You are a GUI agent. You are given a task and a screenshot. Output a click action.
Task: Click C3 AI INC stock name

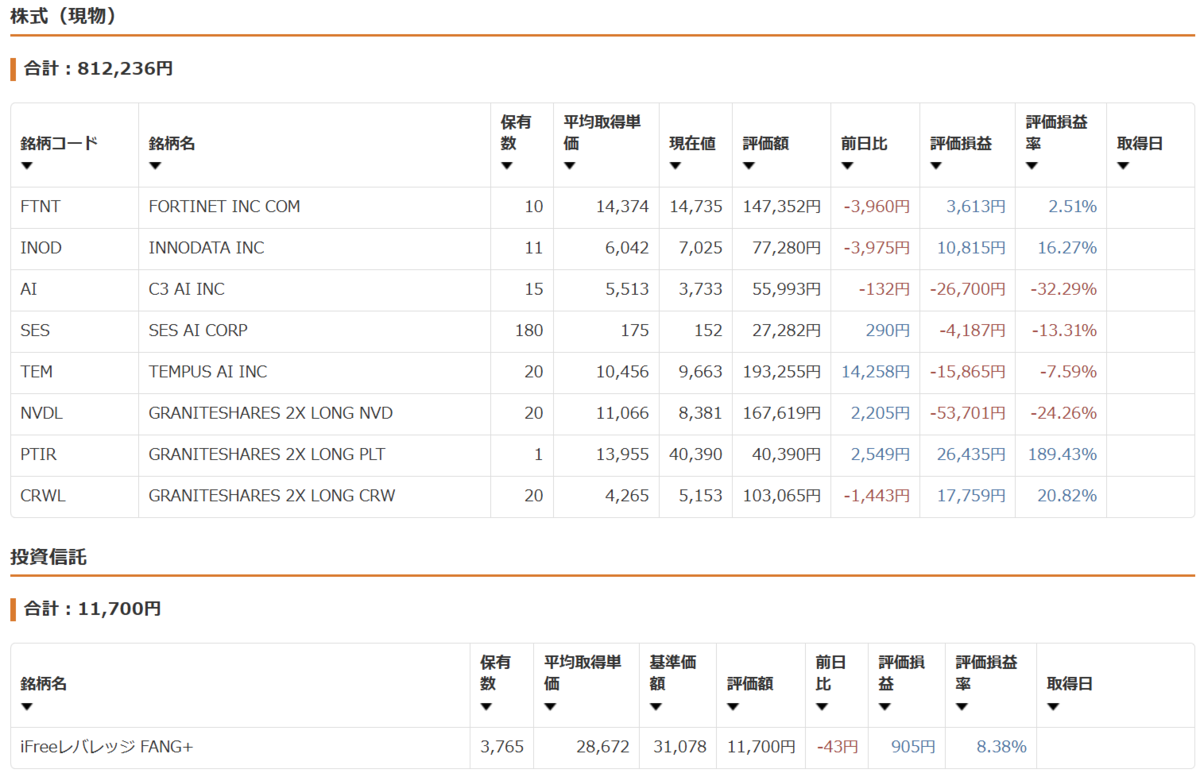186,289
